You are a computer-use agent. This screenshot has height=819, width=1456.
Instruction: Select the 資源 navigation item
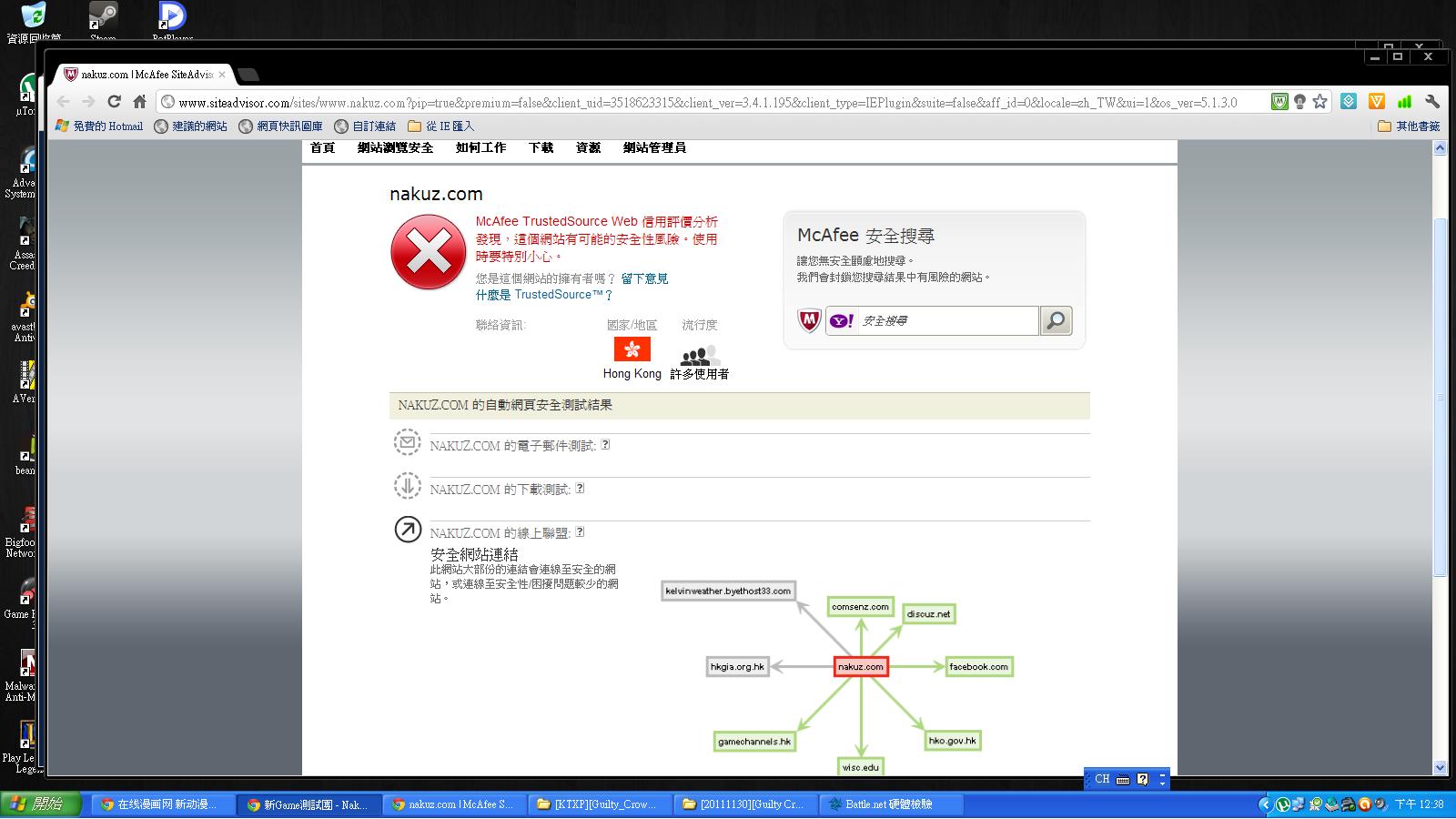coord(588,147)
